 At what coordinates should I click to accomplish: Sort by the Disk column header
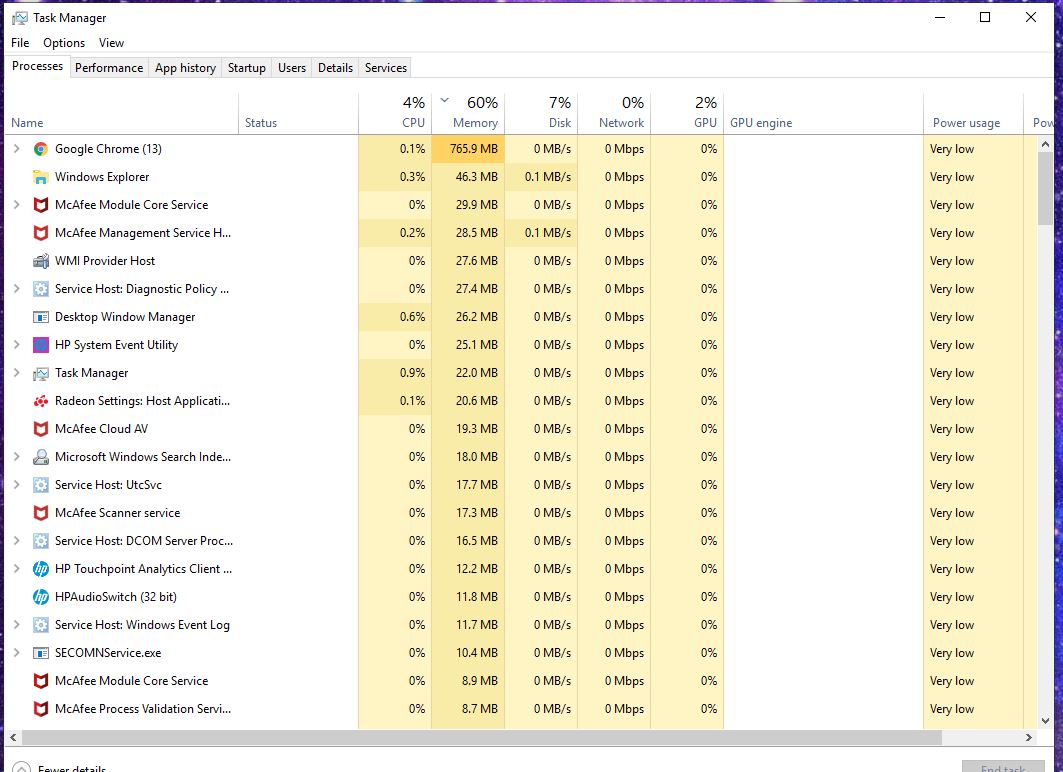[542, 113]
